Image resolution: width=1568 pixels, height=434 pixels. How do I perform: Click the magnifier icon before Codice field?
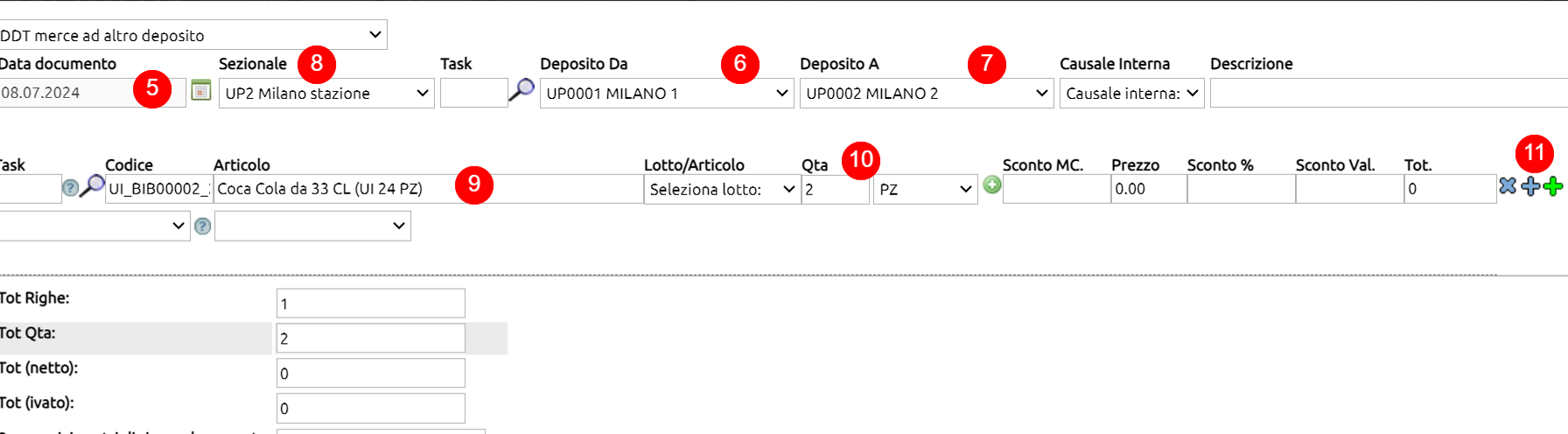tap(92, 185)
